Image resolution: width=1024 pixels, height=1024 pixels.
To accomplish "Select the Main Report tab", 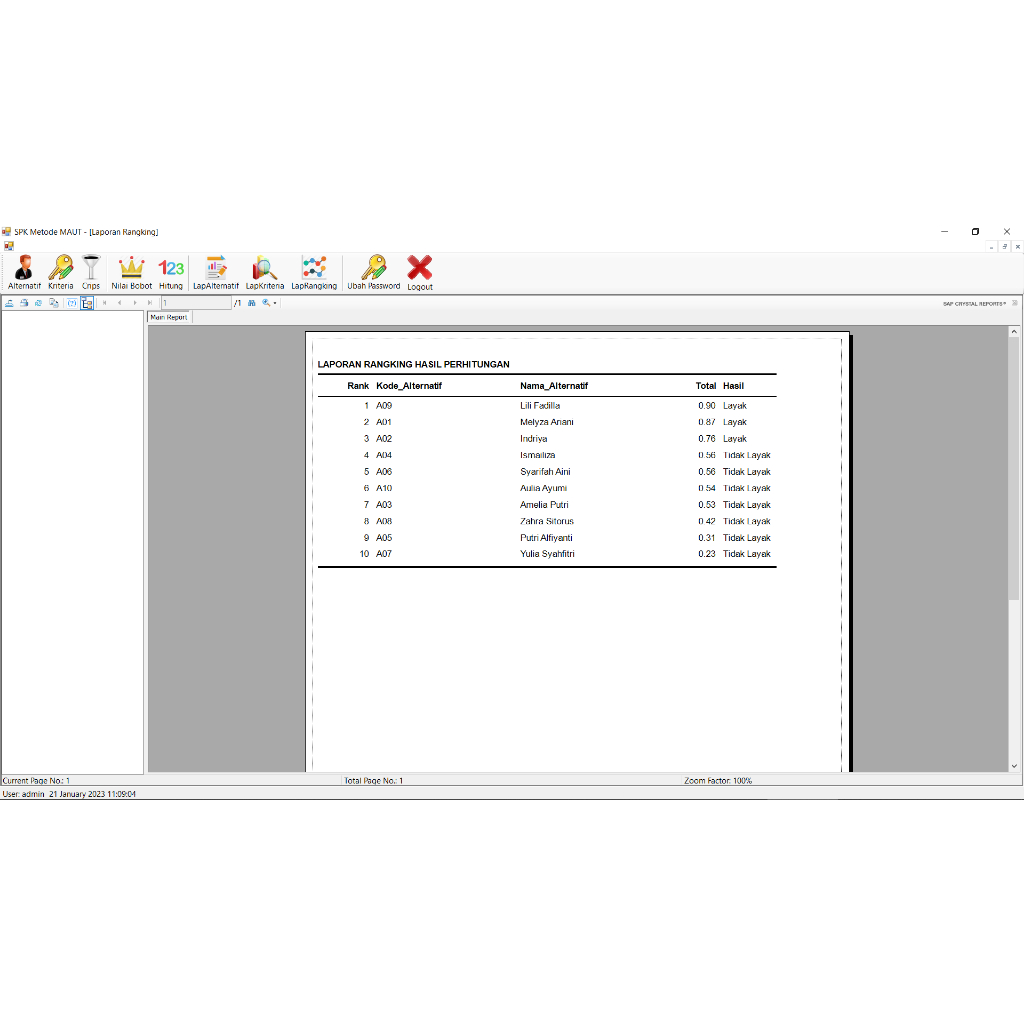I will (x=168, y=317).
